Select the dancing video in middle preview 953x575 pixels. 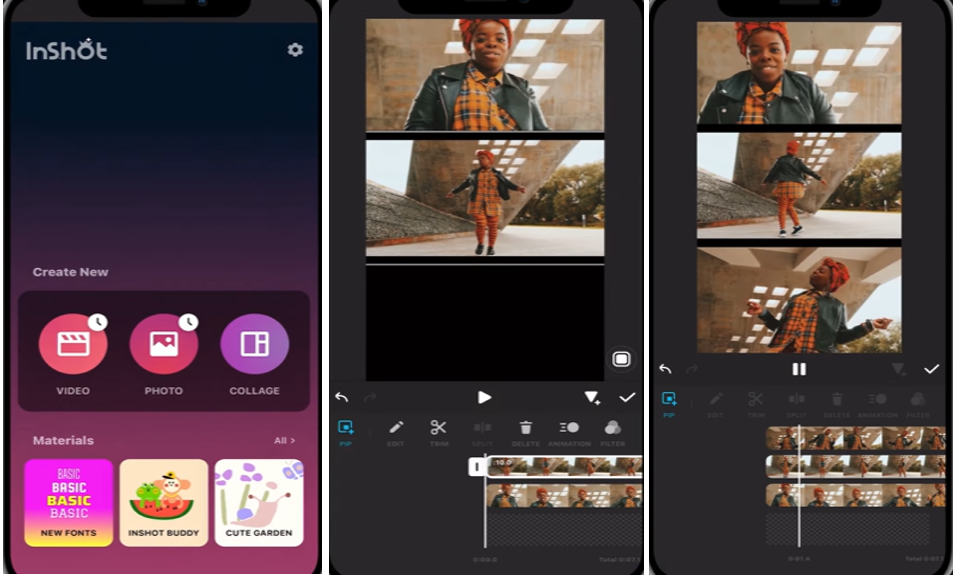pyautogui.click(x=484, y=198)
